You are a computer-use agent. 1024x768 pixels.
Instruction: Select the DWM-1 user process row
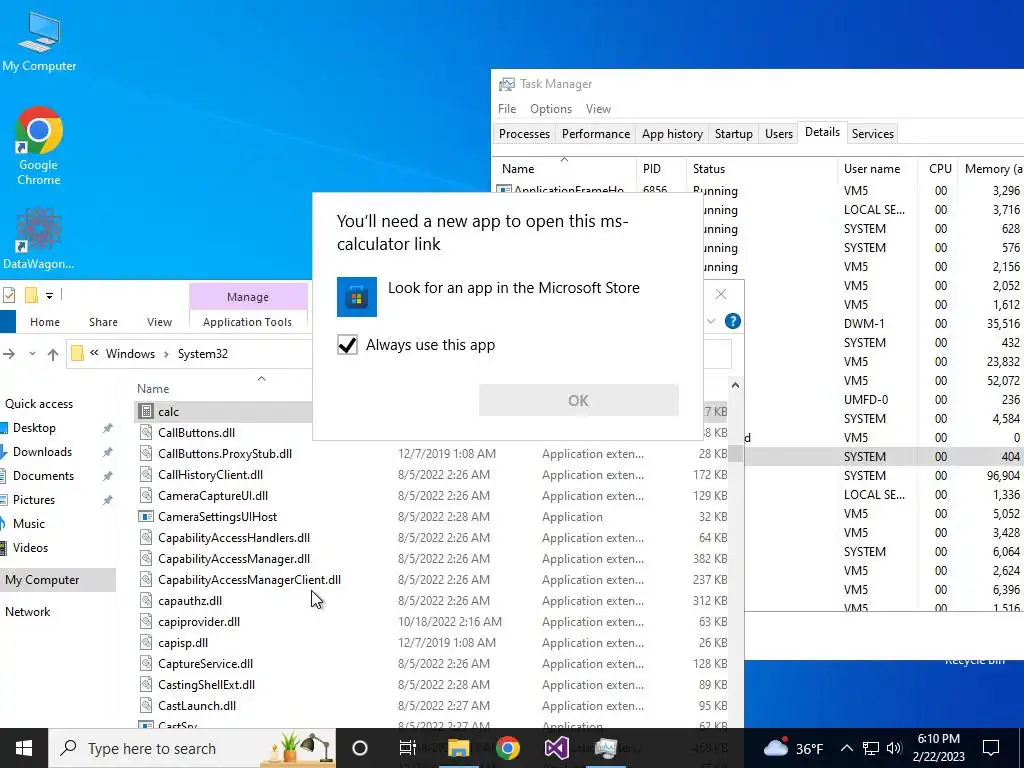[884, 324]
